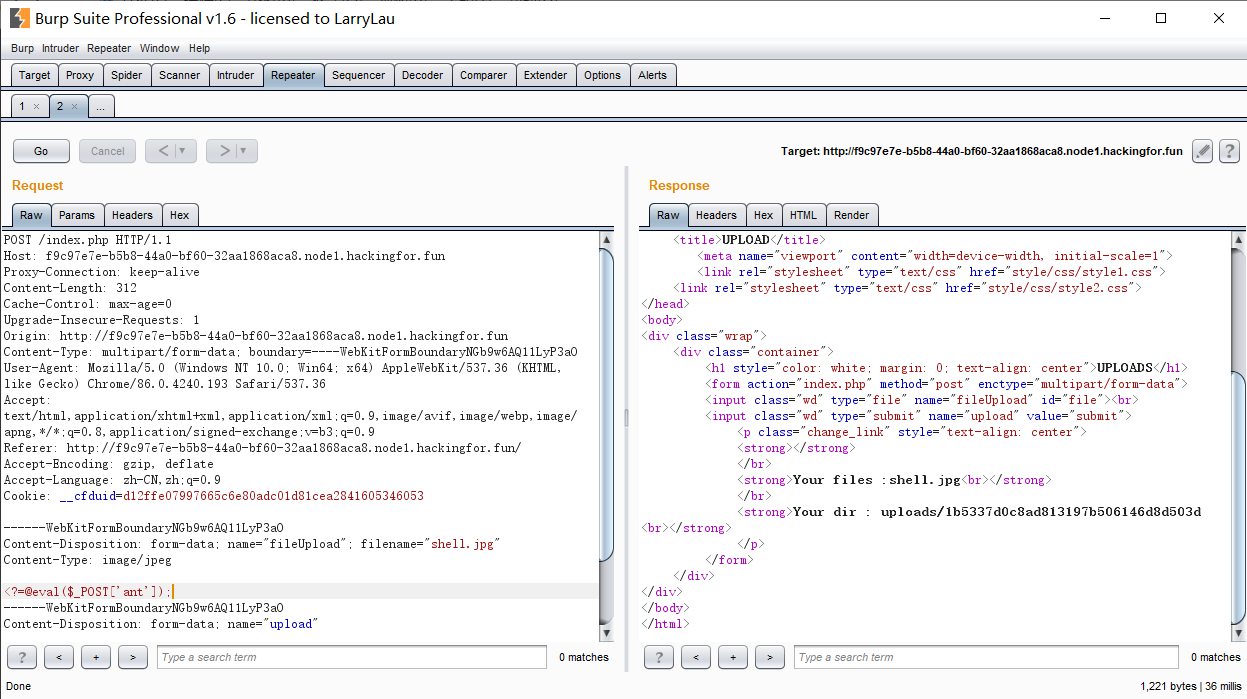Click the plus search options button in Request
The image size is (1247, 699).
[96, 657]
